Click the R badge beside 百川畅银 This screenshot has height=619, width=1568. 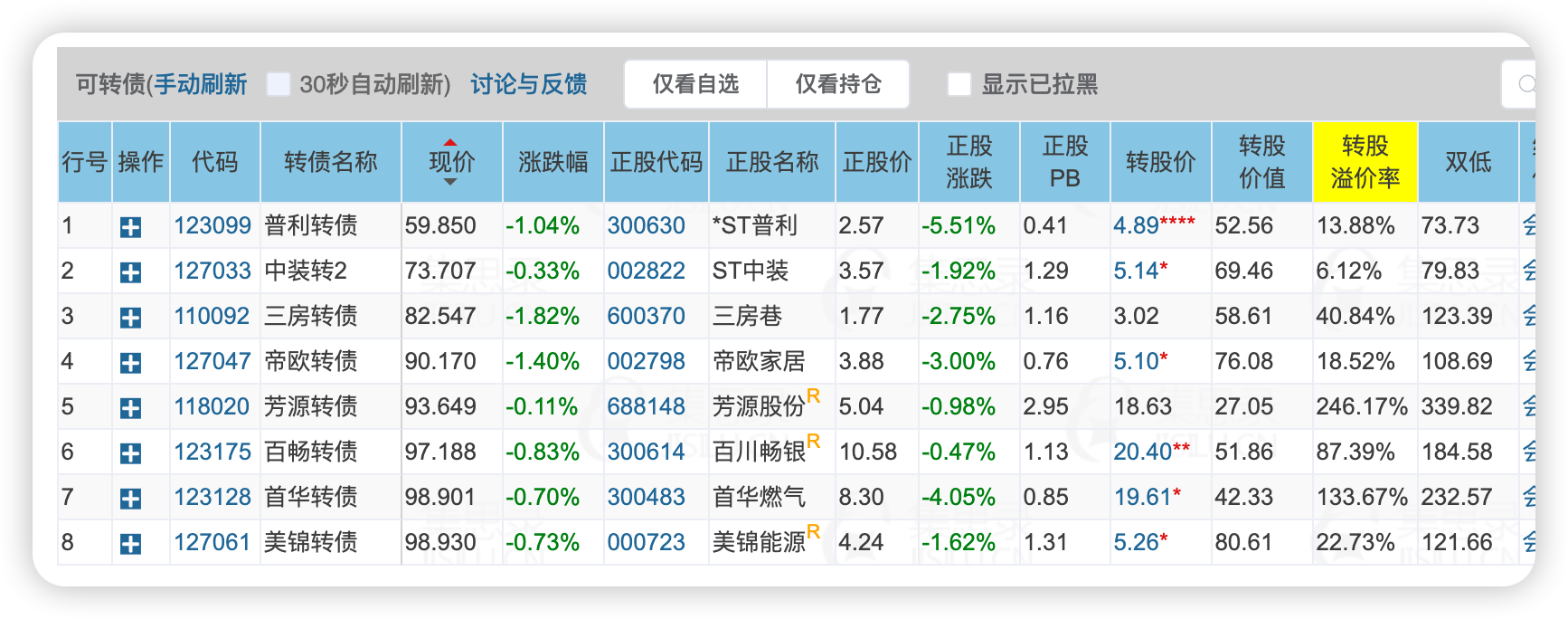point(813,442)
